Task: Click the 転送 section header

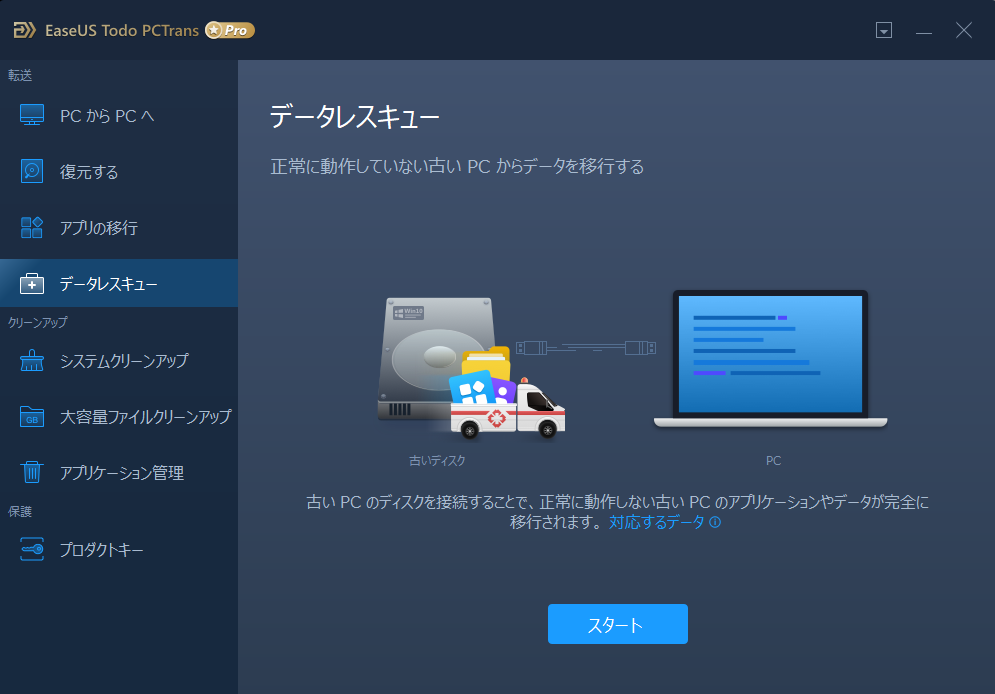Action: (20, 75)
